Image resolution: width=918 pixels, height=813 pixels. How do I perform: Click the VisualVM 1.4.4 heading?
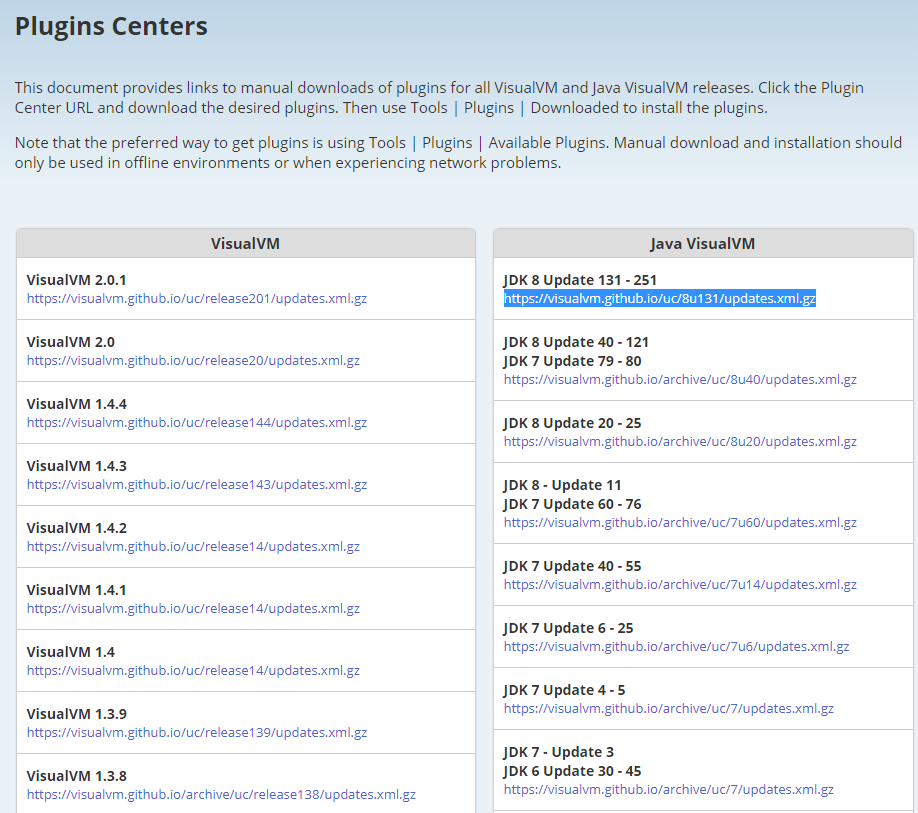[x=77, y=404]
